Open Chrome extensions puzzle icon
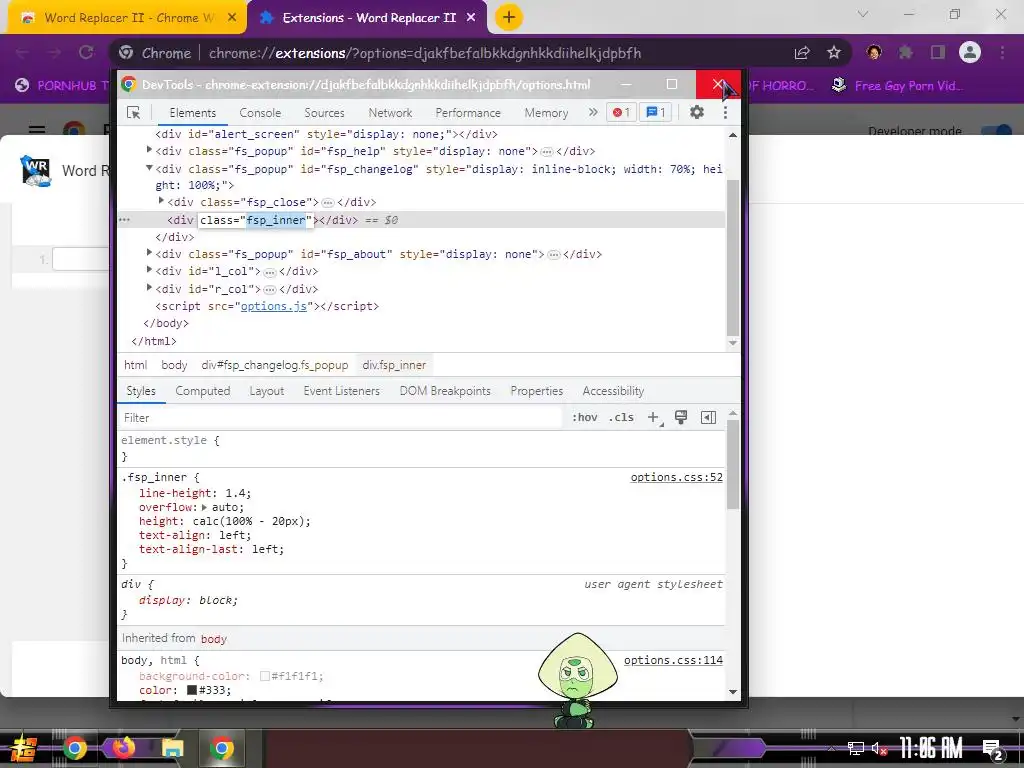Screen dimensions: 1024x768 pyautogui.click(x=905, y=52)
